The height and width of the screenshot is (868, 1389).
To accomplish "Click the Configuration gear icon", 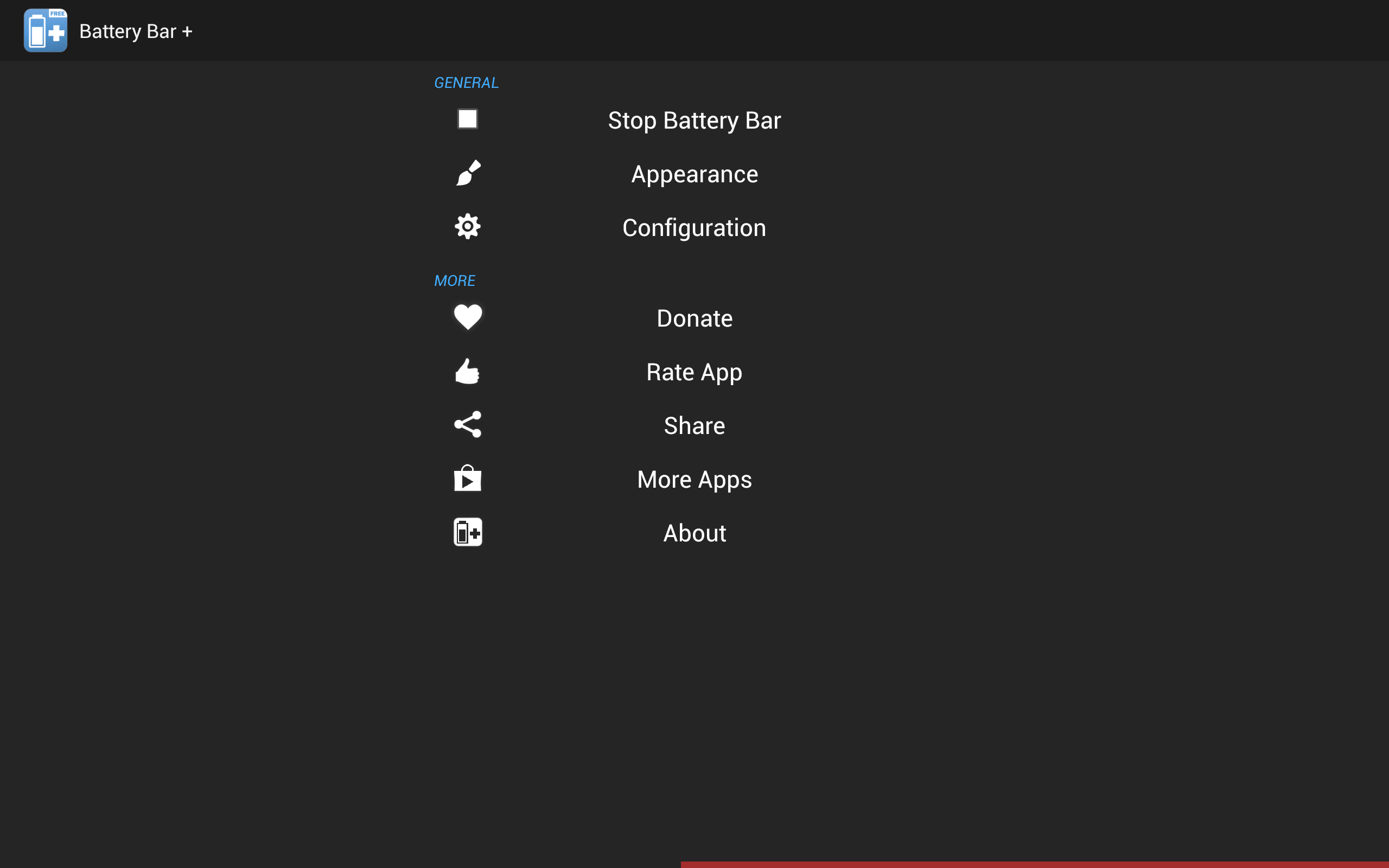I will point(467,227).
